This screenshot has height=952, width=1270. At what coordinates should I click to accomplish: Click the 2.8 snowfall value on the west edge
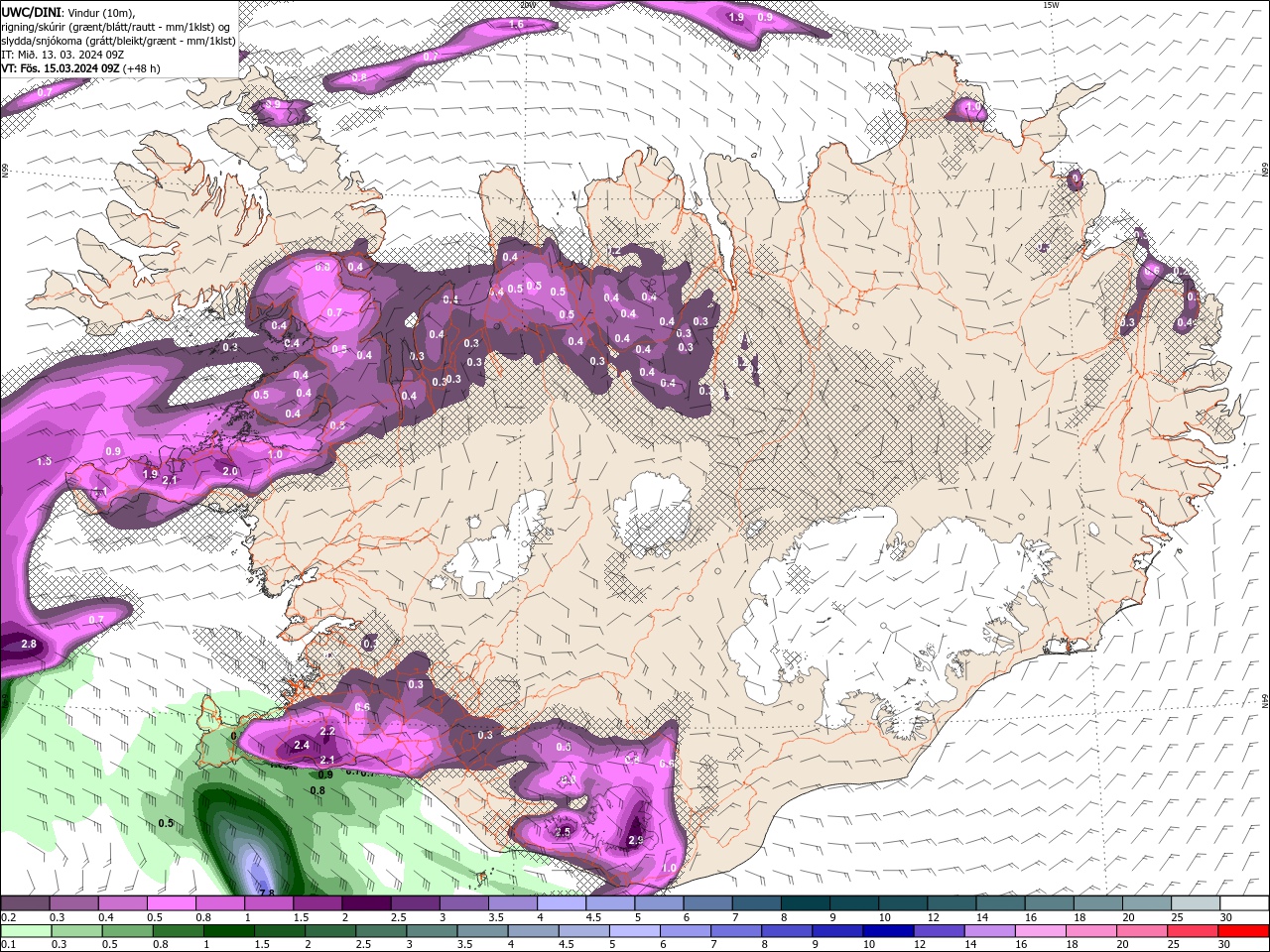pyautogui.click(x=29, y=645)
